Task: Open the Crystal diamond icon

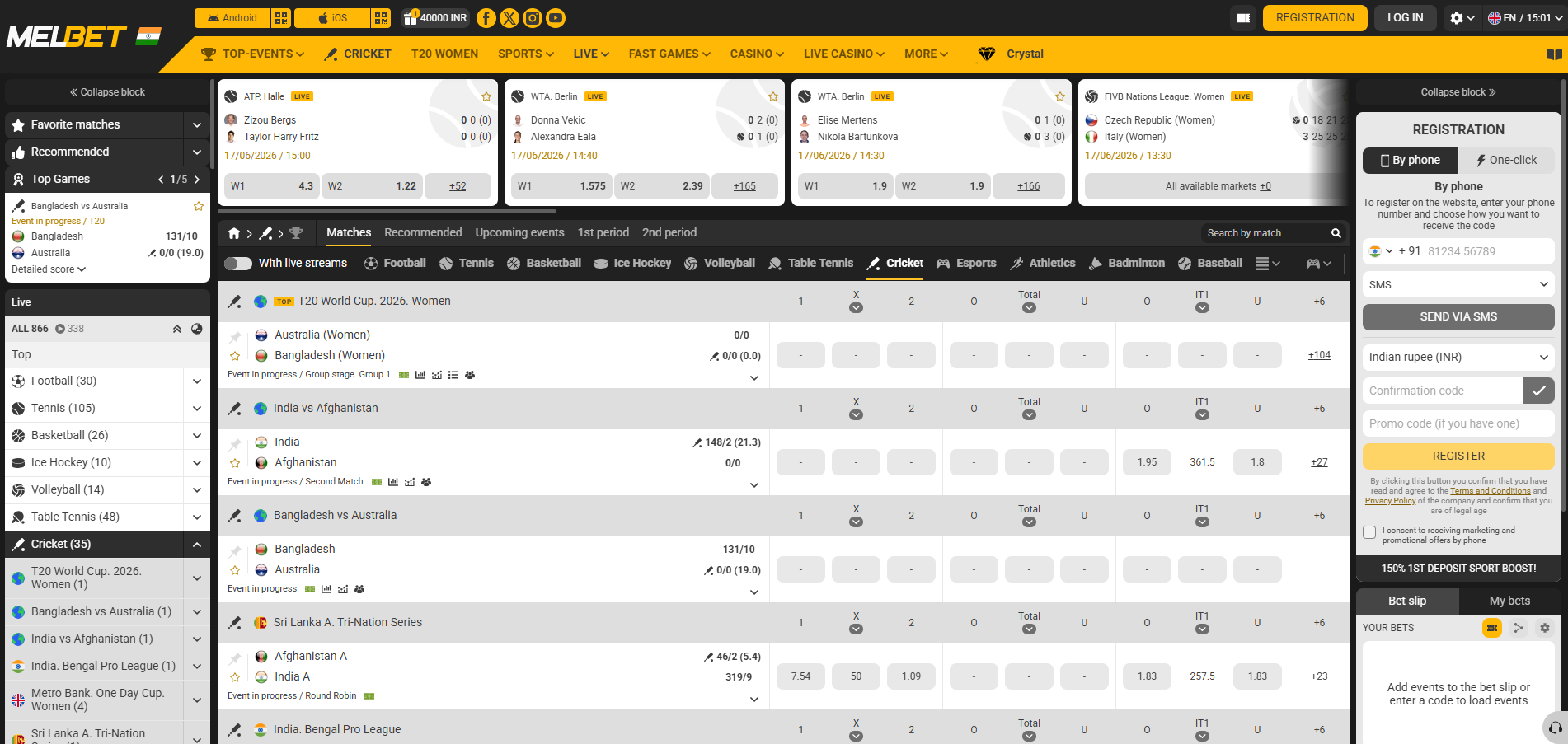Action: pos(987,54)
